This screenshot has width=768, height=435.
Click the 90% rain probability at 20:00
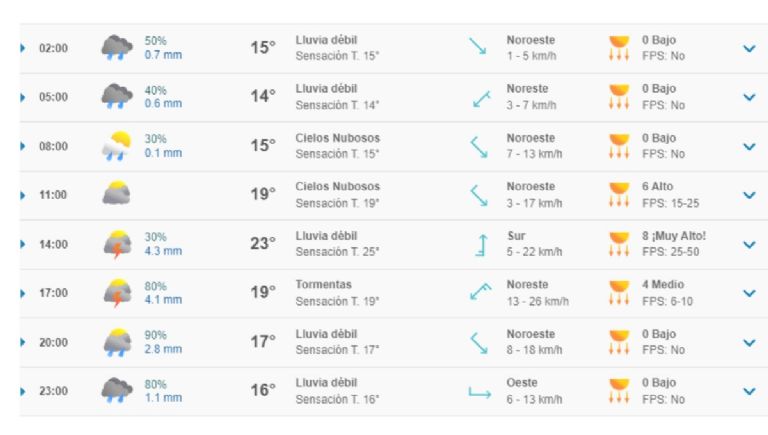tap(156, 334)
